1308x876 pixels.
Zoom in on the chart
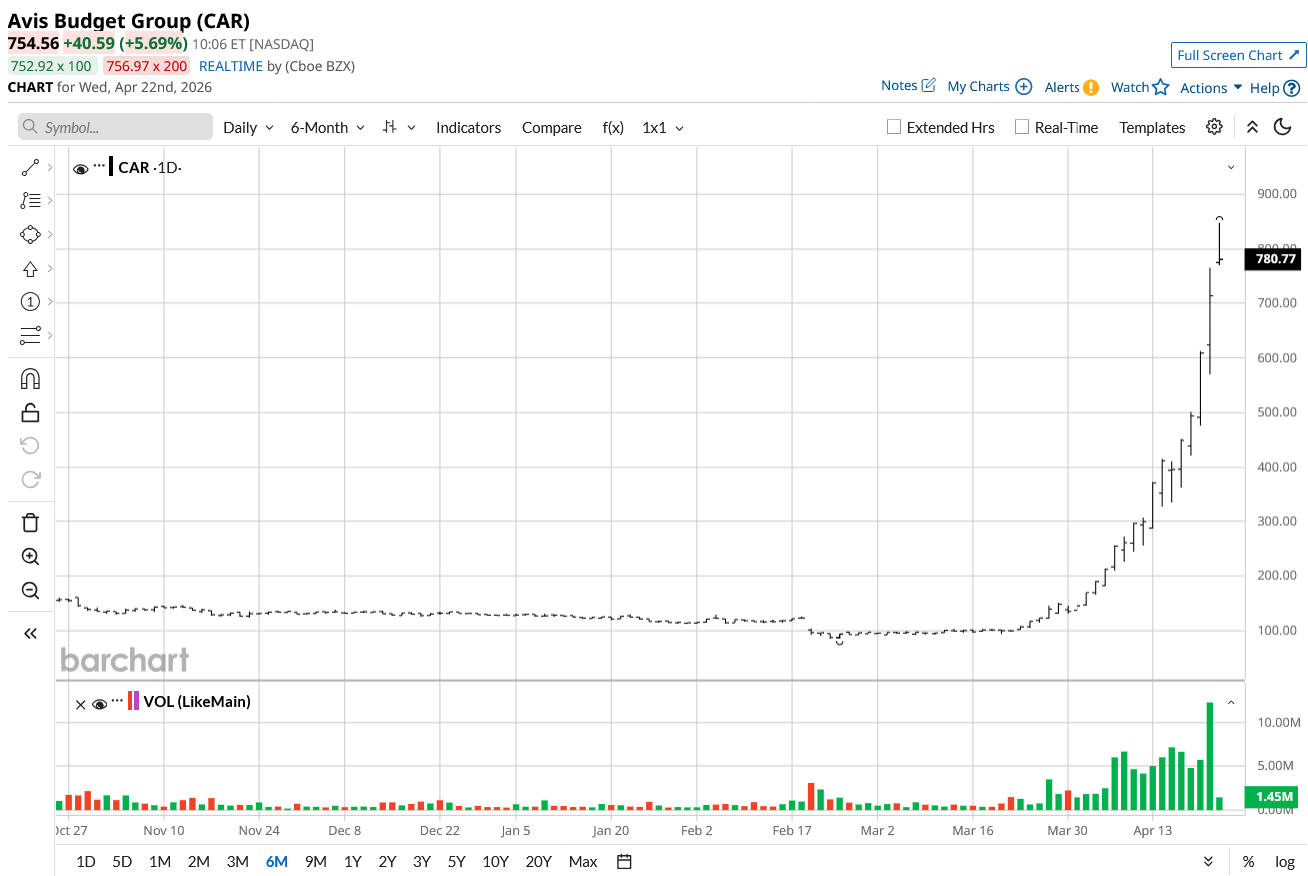click(x=30, y=556)
